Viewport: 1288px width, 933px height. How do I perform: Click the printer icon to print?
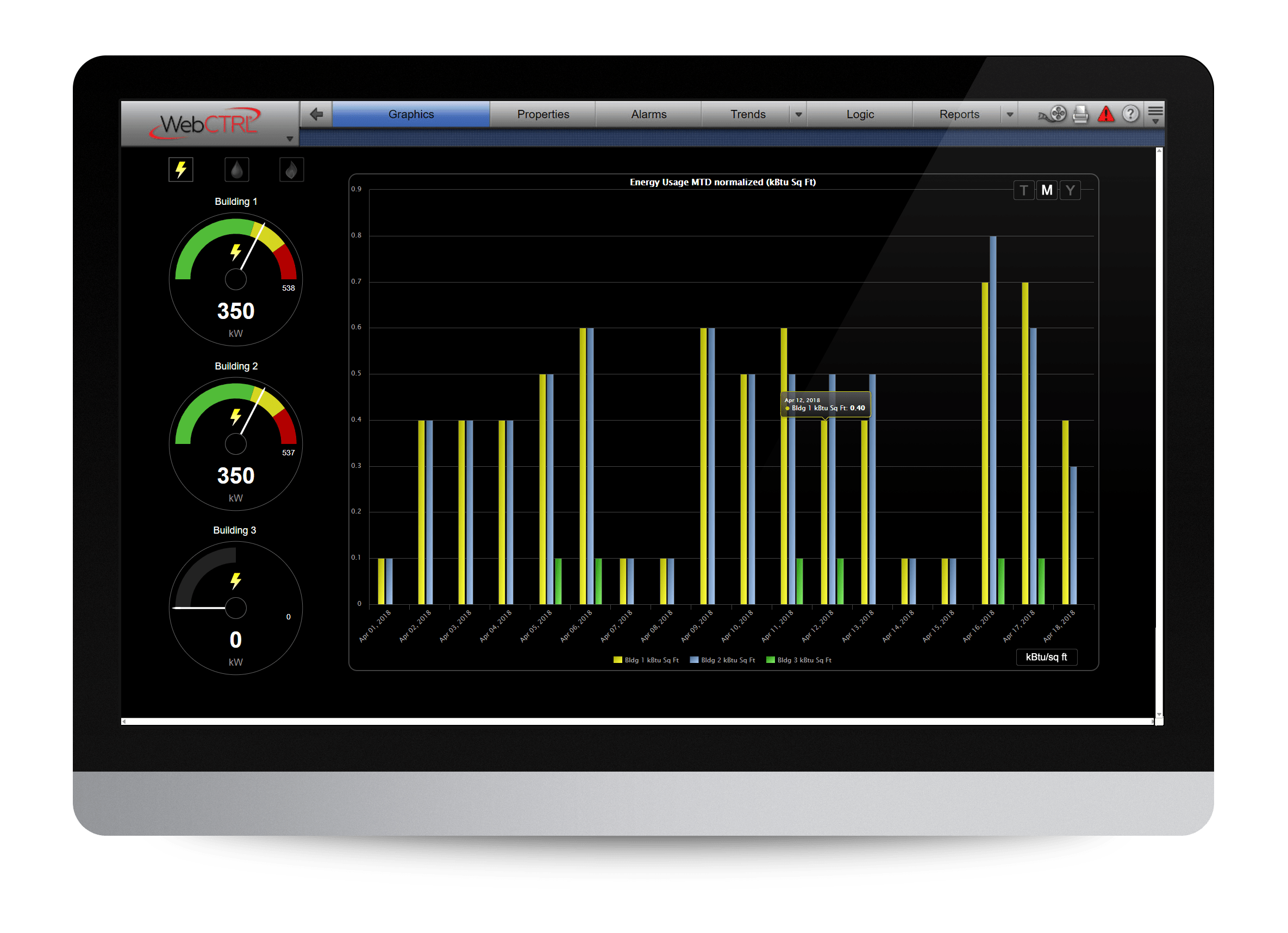pyautogui.click(x=1080, y=114)
